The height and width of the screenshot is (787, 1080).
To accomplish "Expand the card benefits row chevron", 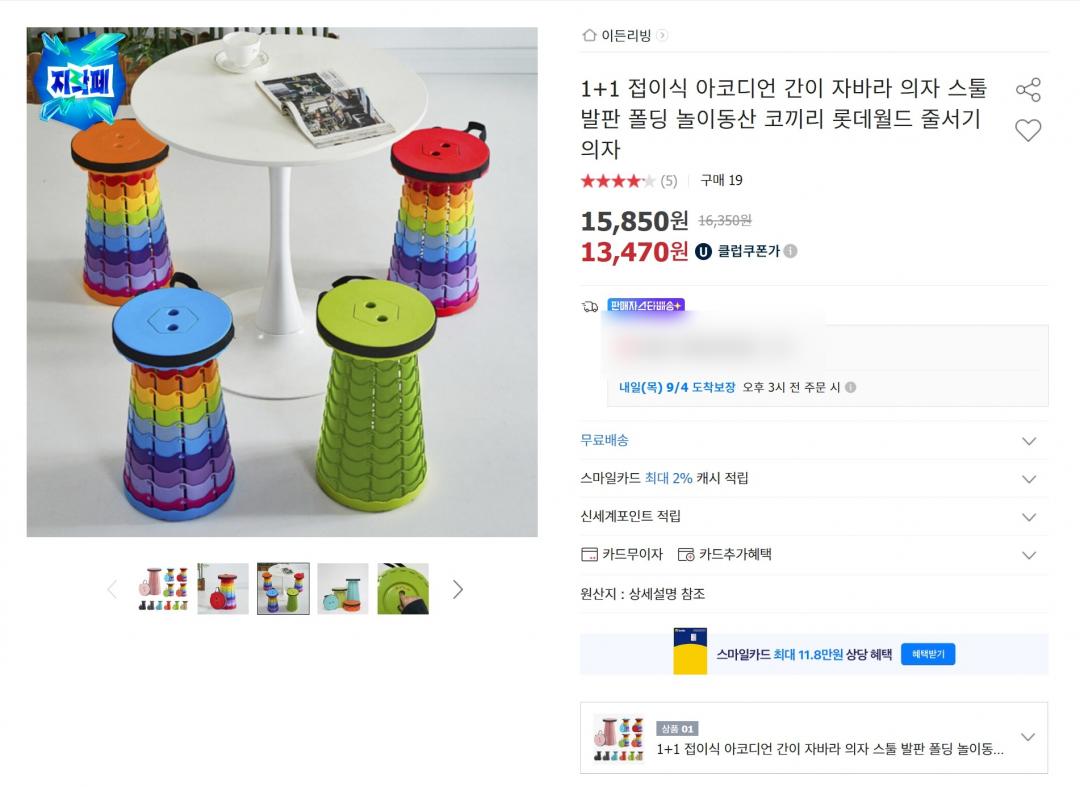I will pos(1029,555).
